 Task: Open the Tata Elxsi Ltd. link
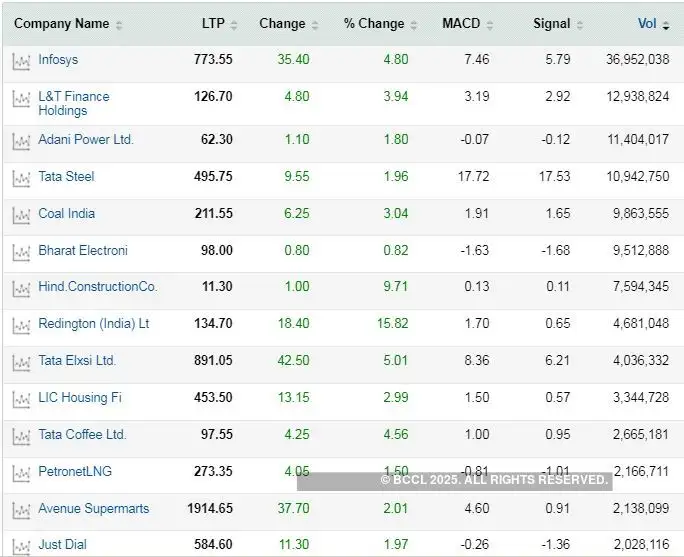pyautogui.click(x=77, y=361)
